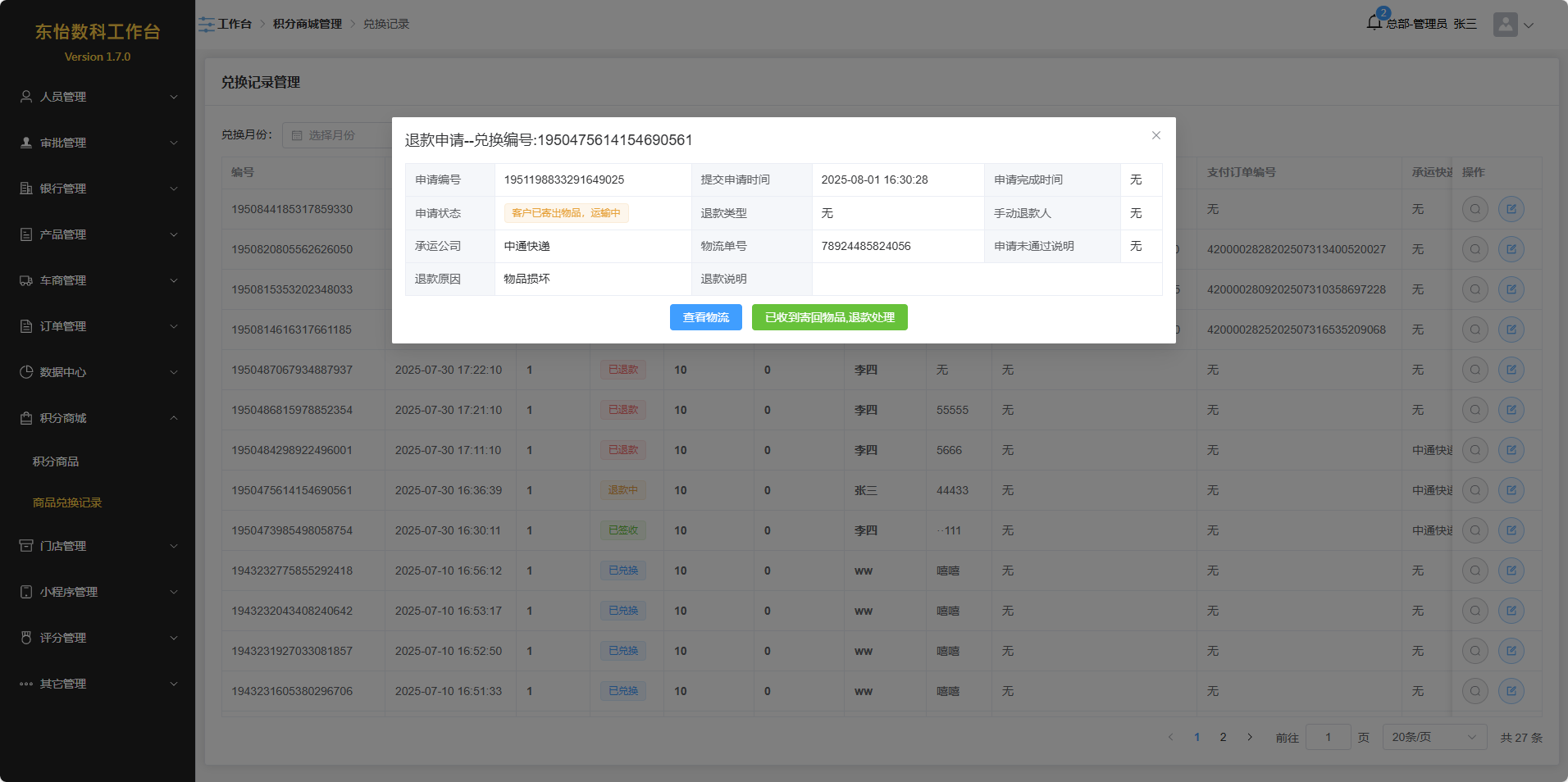Select 商品兑换记录 submenu item
1568x782 pixels.
[x=67, y=502]
